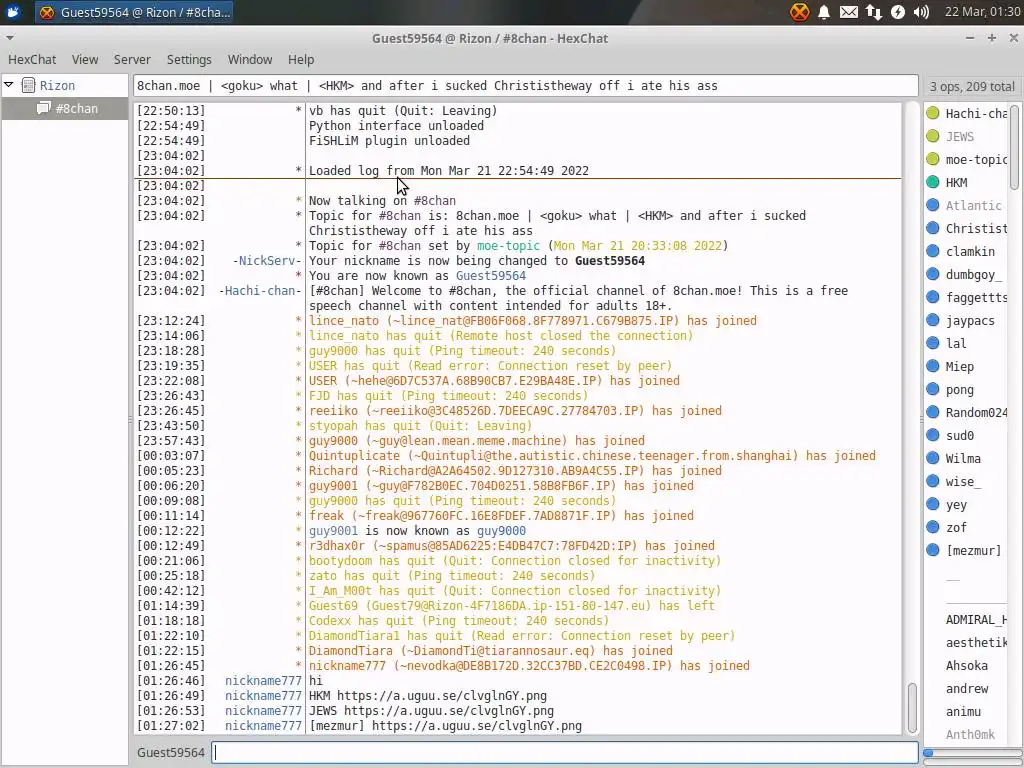Click the green icon beside HKM
This screenshot has width=1024, height=768.
pyautogui.click(x=933, y=182)
